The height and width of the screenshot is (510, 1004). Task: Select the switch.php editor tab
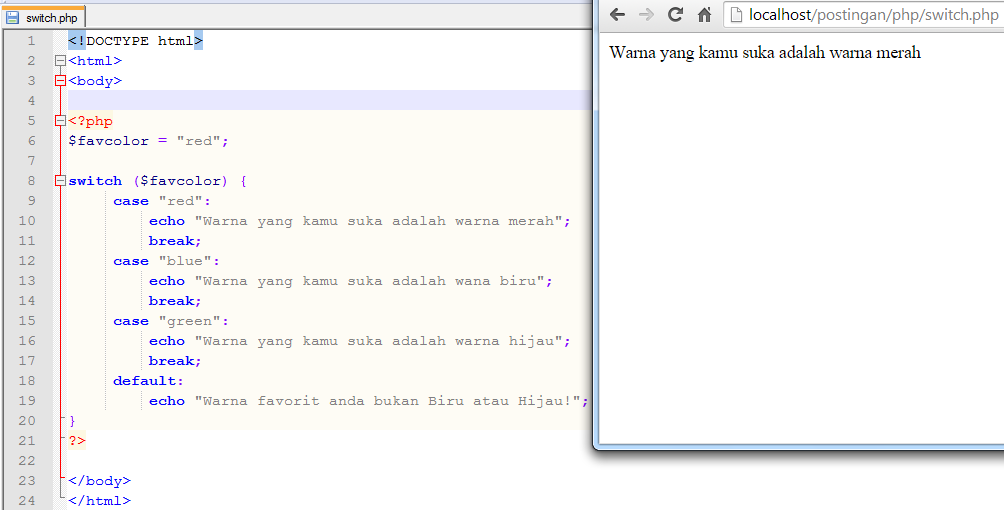(x=52, y=17)
